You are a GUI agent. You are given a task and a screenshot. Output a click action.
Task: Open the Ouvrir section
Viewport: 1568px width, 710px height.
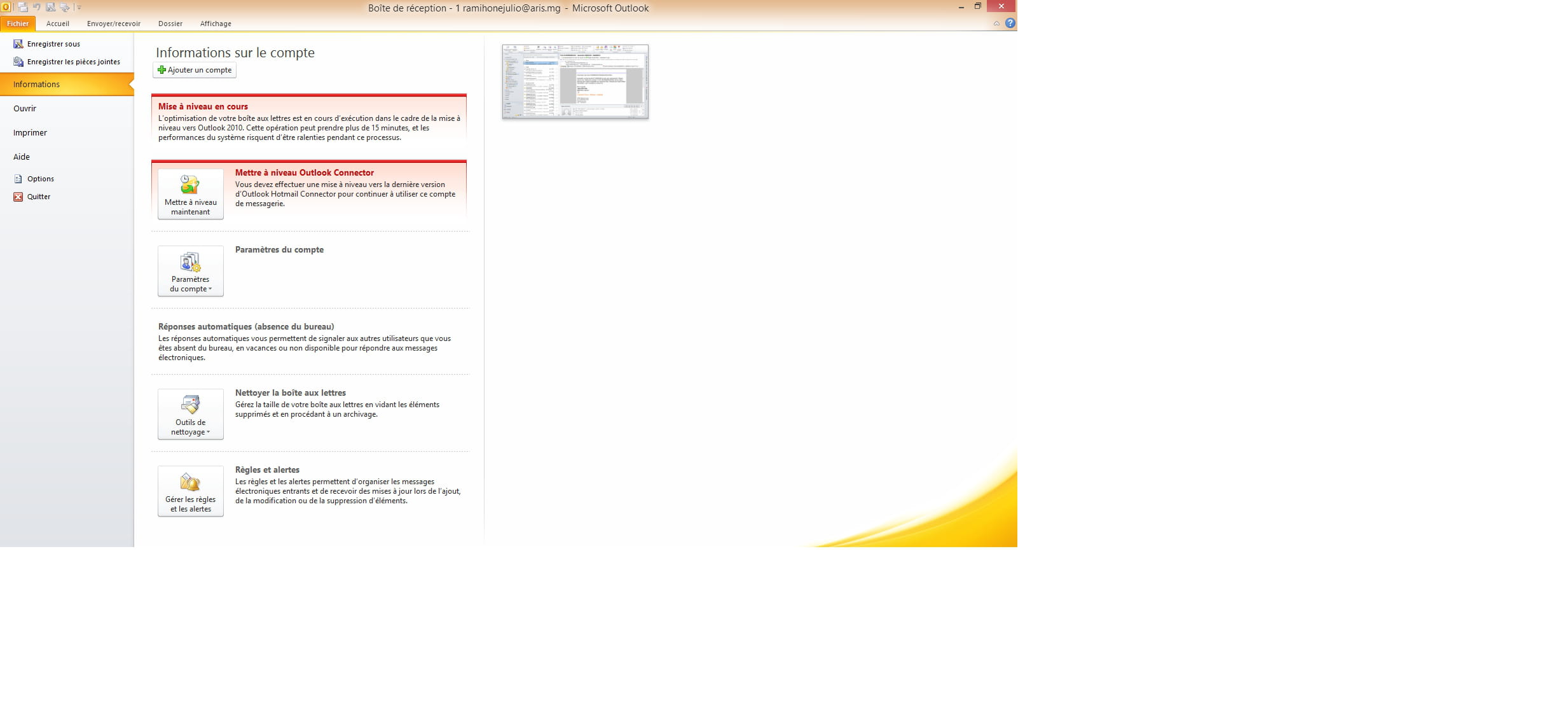(x=25, y=108)
